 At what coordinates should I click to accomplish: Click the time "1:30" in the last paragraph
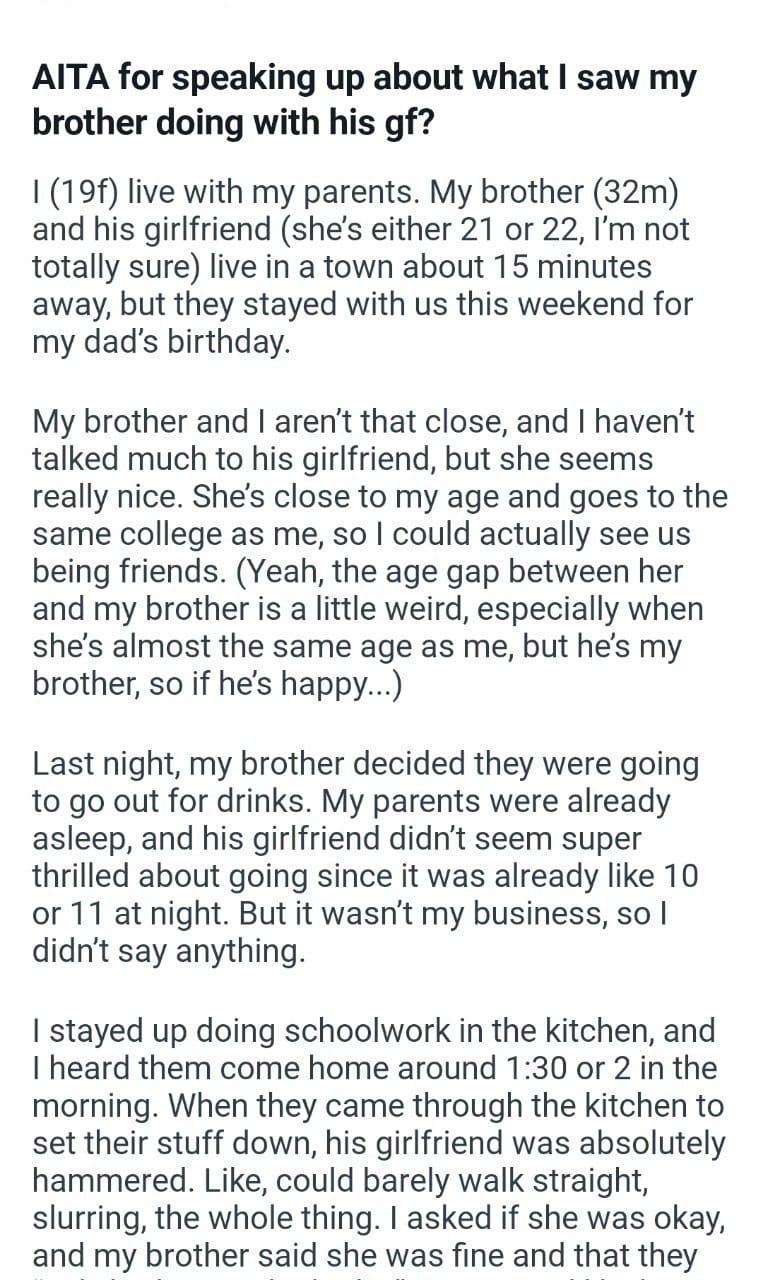pyautogui.click(x=537, y=1068)
